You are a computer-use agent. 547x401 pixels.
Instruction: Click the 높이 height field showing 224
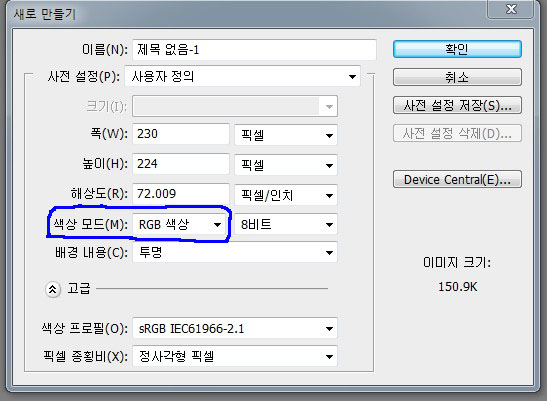point(181,164)
